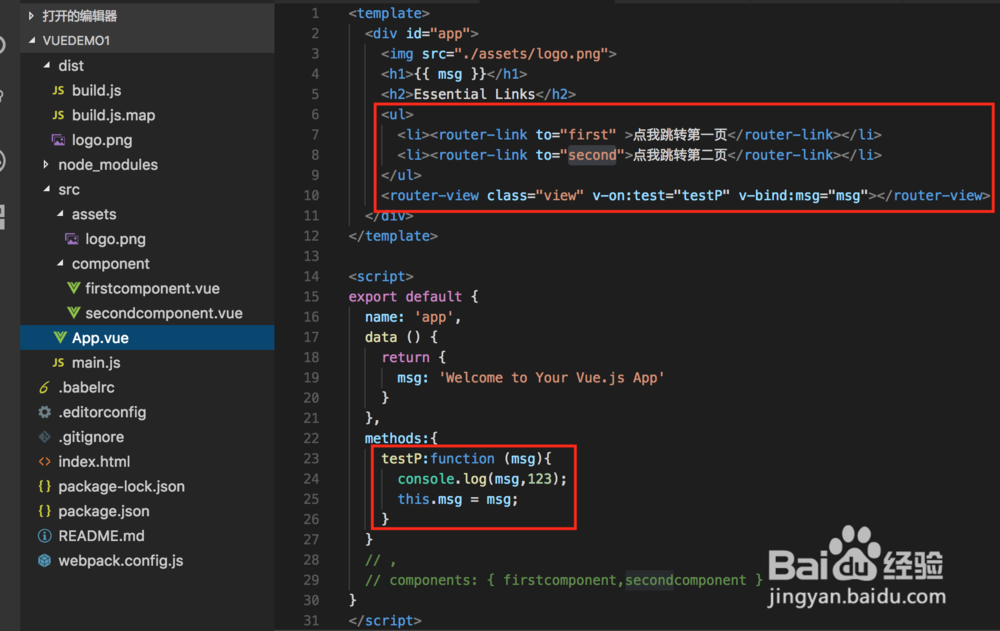Click the image icon of dist logo.png
Viewport: 1000px width, 631px height.
tap(58, 140)
